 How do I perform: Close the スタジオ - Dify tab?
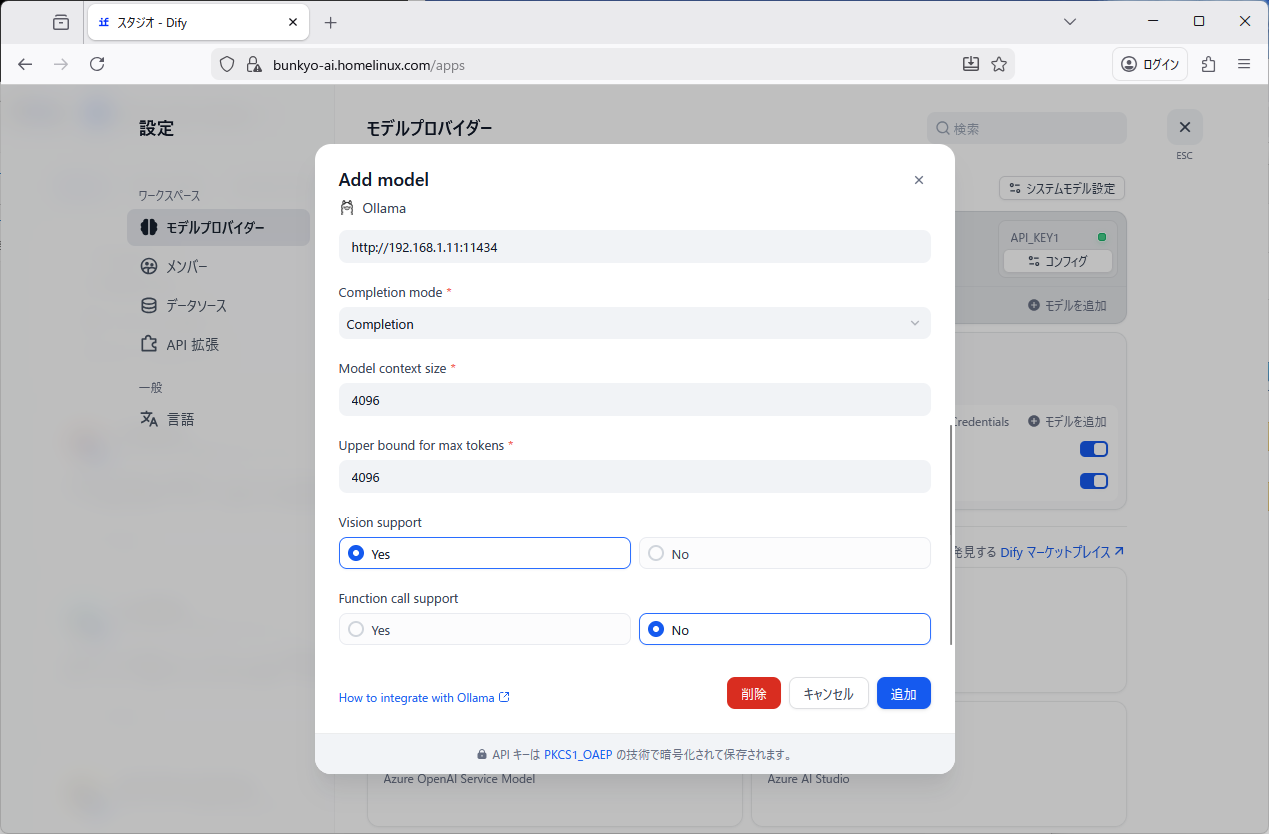(x=293, y=22)
